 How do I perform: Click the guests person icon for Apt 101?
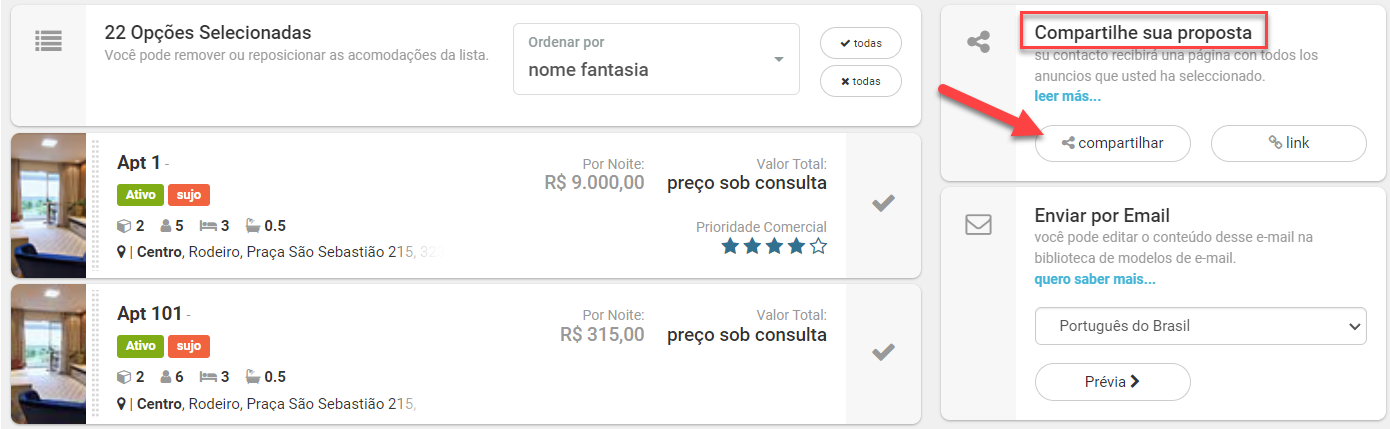coord(166,377)
